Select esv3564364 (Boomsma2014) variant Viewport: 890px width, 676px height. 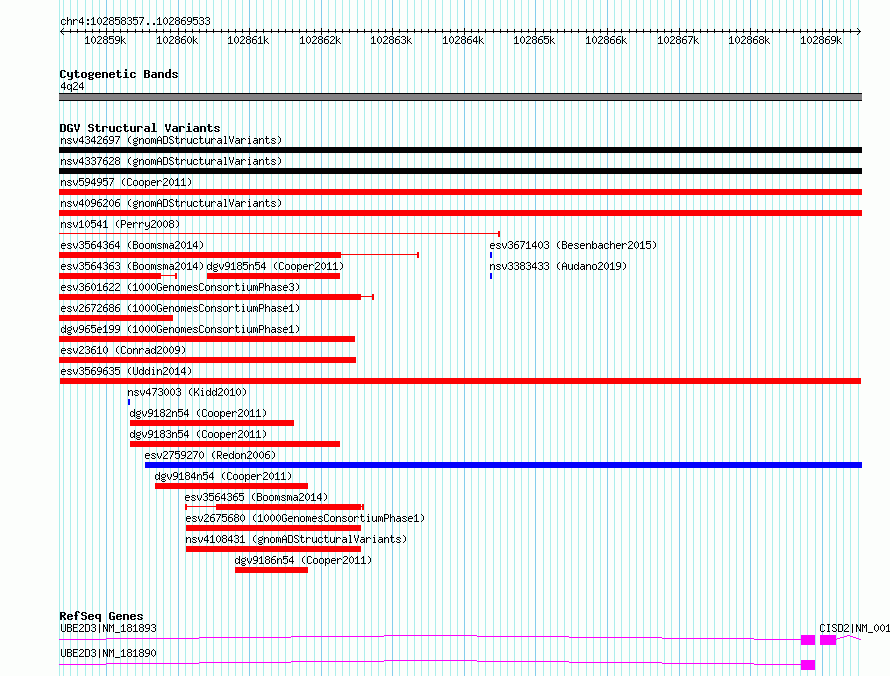132,245
